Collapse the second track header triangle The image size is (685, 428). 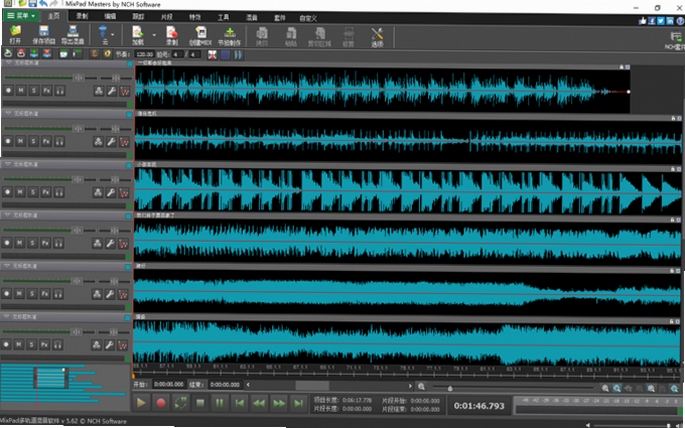pos(8,113)
